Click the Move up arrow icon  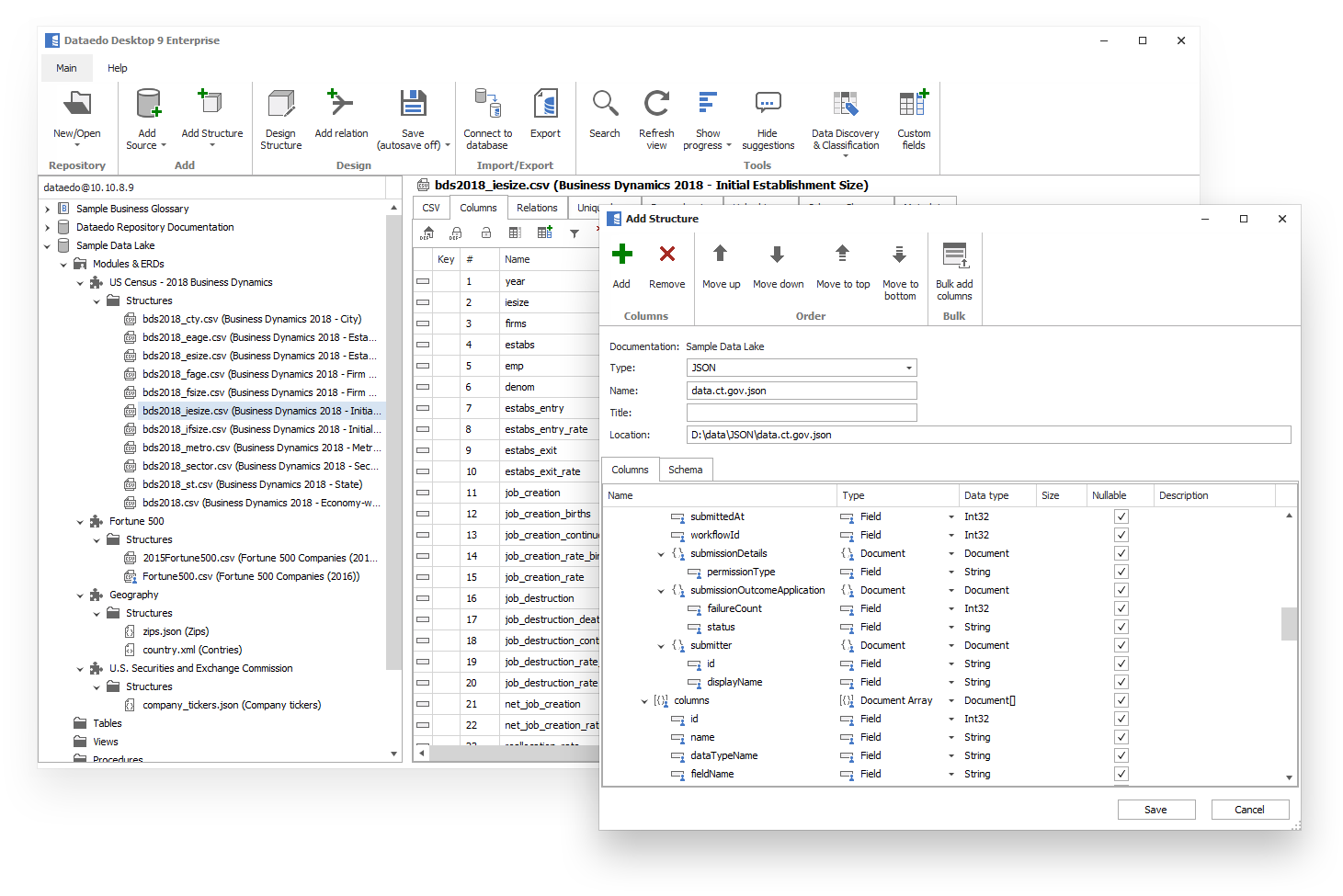(x=721, y=255)
